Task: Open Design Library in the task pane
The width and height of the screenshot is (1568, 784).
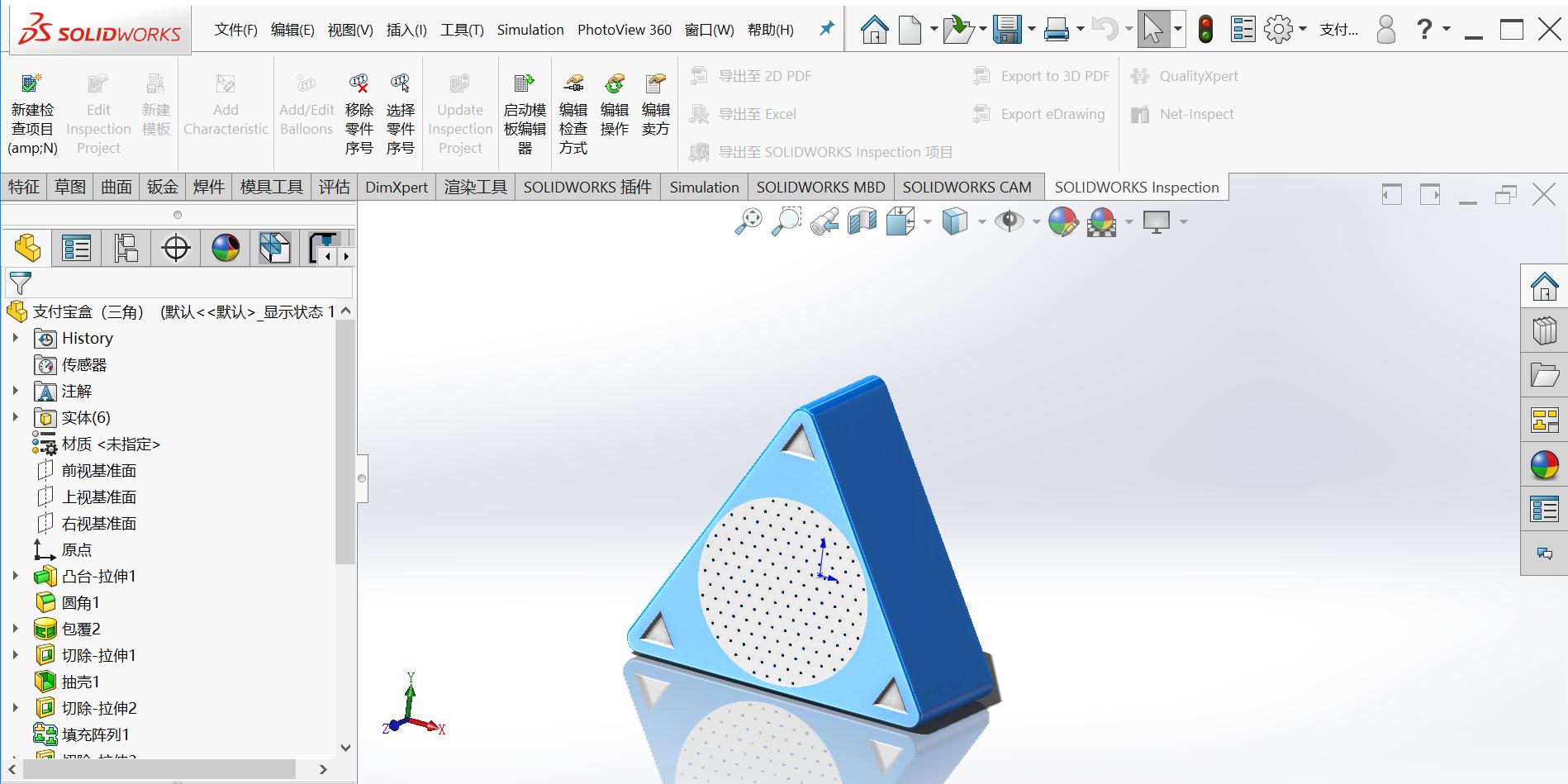Action: [1544, 330]
